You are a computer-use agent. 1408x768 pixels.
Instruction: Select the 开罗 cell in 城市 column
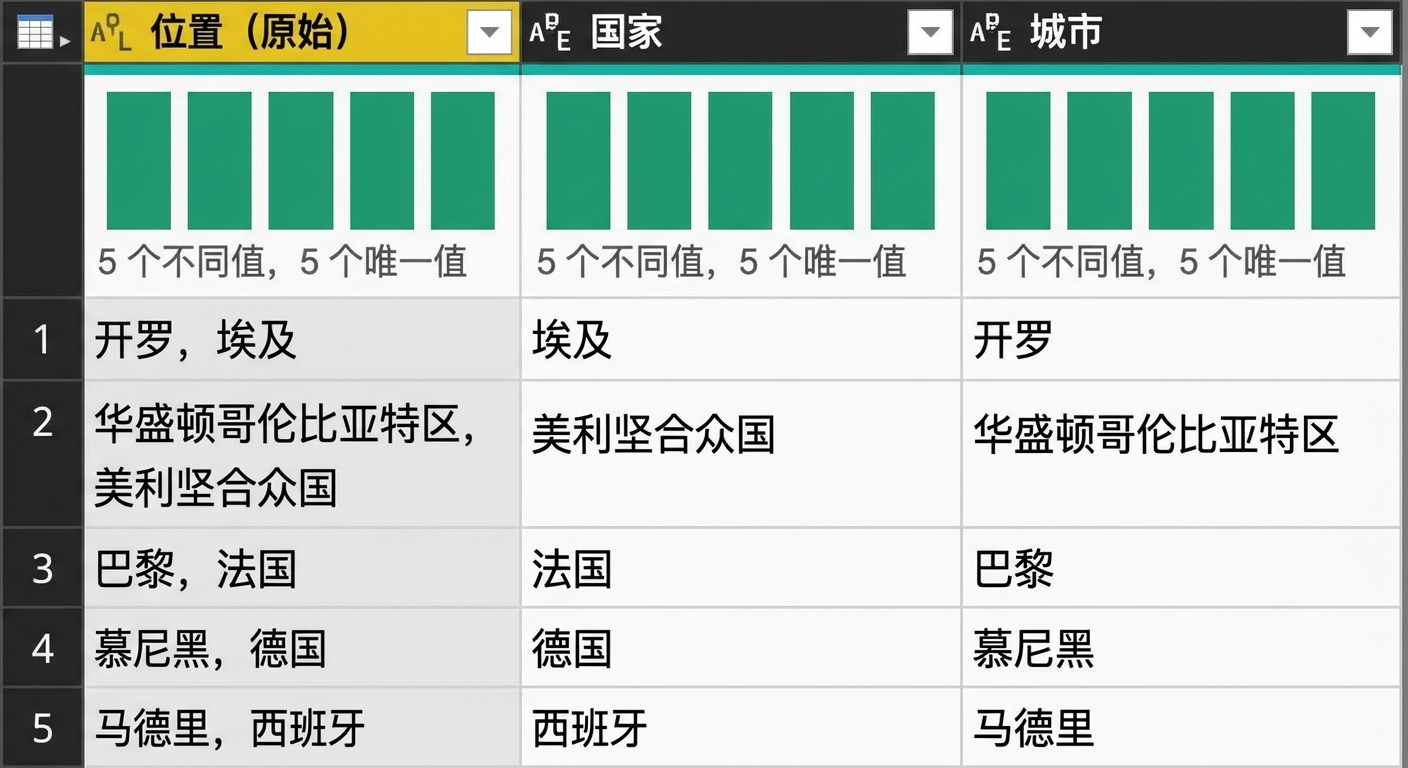pos(1181,340)
